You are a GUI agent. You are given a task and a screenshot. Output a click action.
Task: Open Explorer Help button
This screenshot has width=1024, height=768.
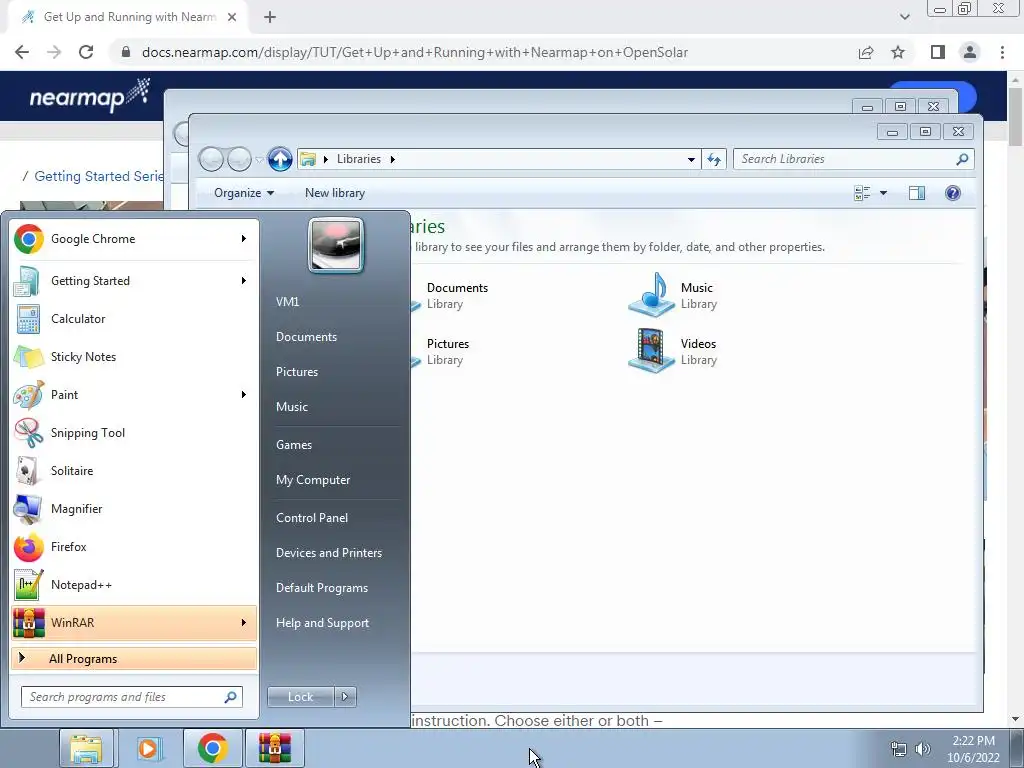pyautogui.click(x=953, y=193)
